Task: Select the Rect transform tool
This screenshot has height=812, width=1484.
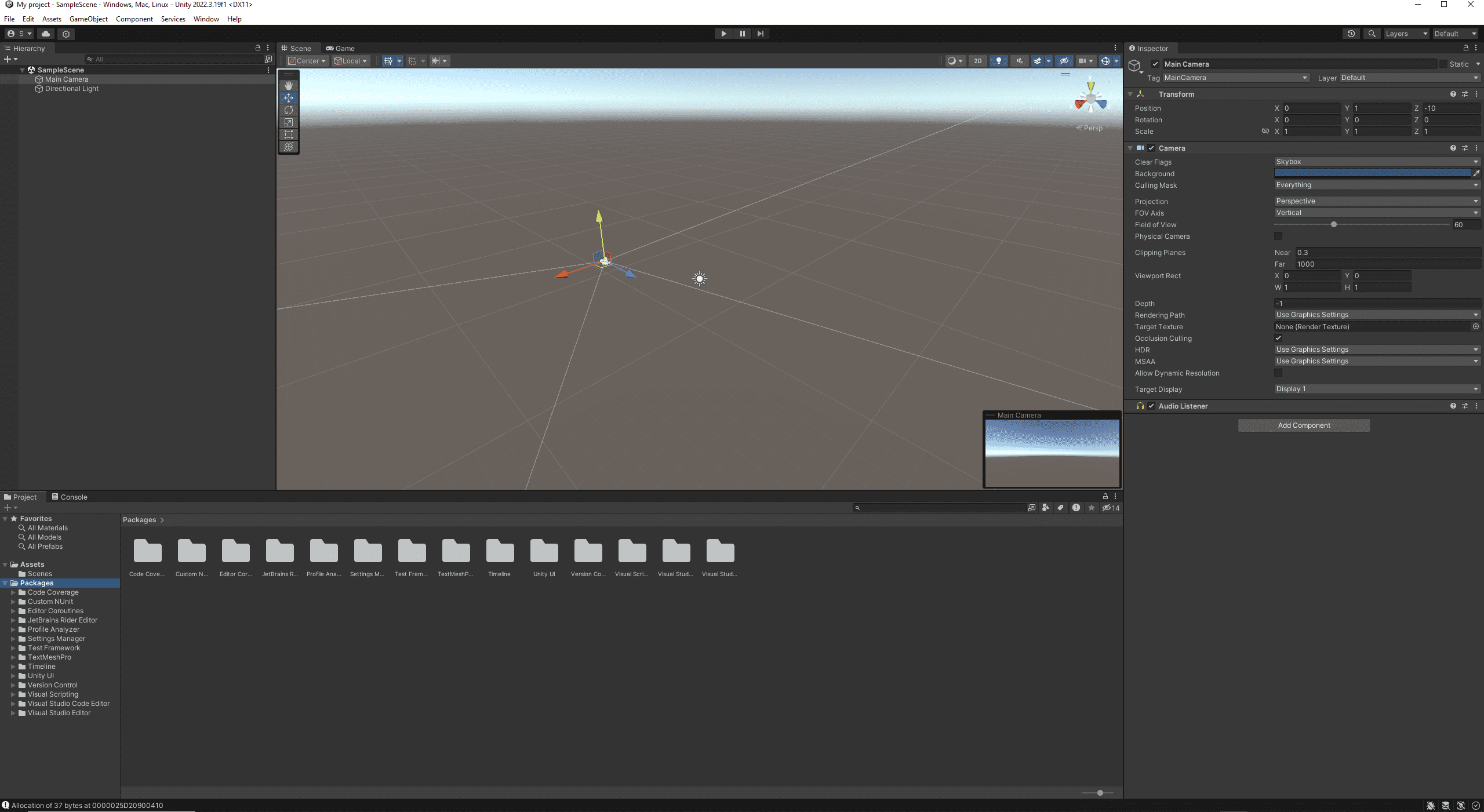Action: [x=289, y=135]
